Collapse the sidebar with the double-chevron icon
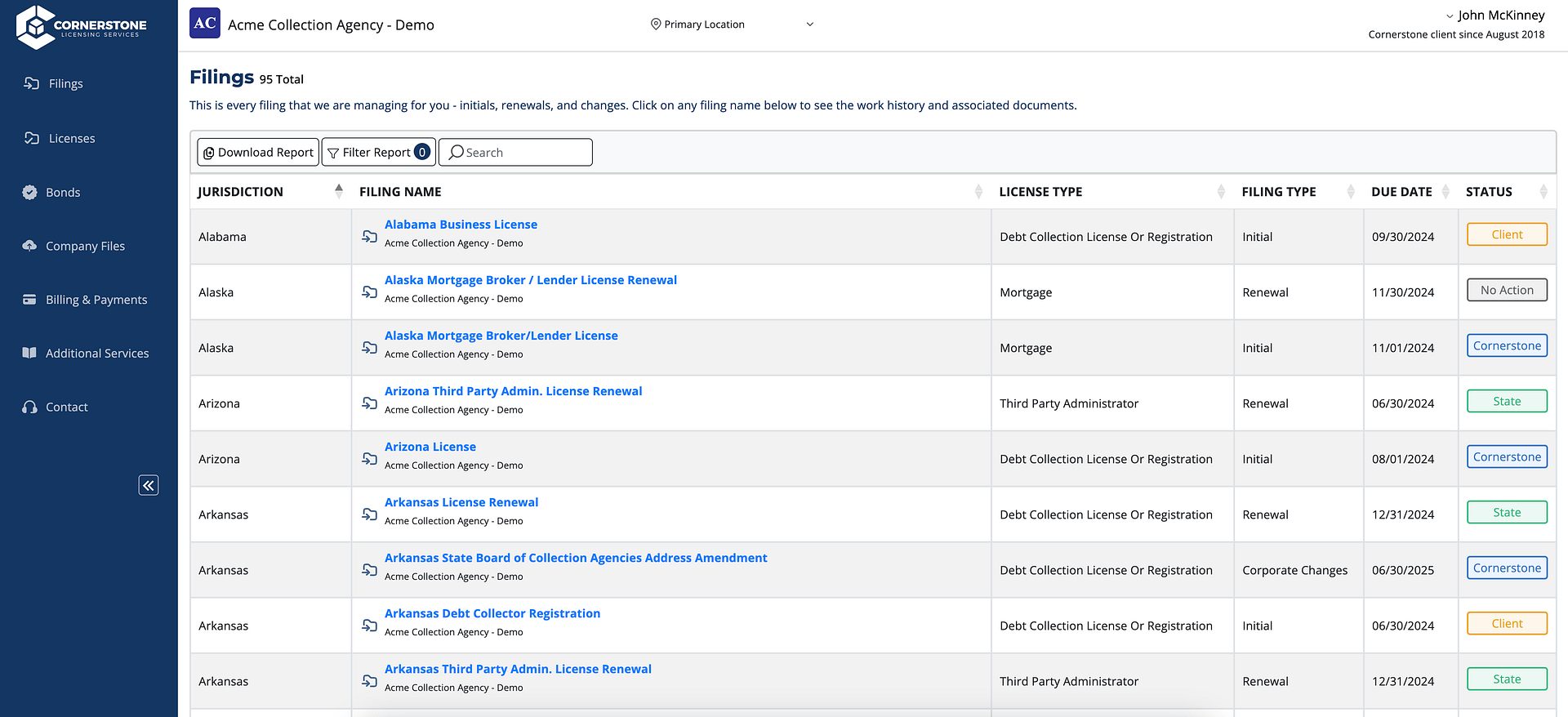This screenshot has width=1568, height=717. pos(149,485)
